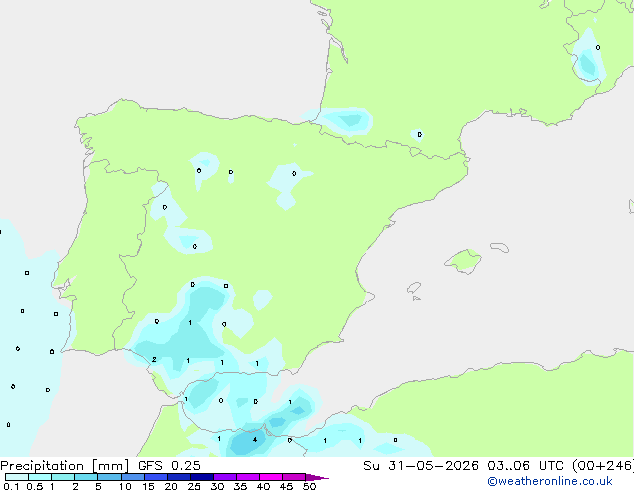
Task: Click the "40" legend scale label
Action: tap(263, 486)
